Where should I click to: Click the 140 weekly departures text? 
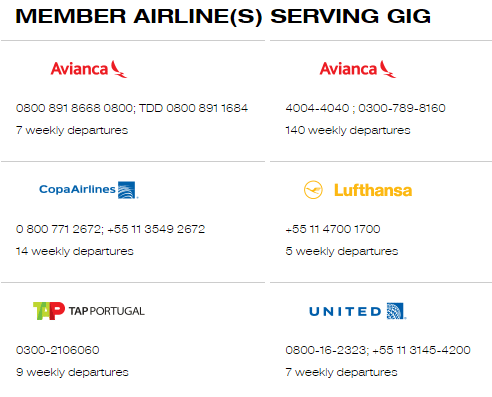[348, 130]
